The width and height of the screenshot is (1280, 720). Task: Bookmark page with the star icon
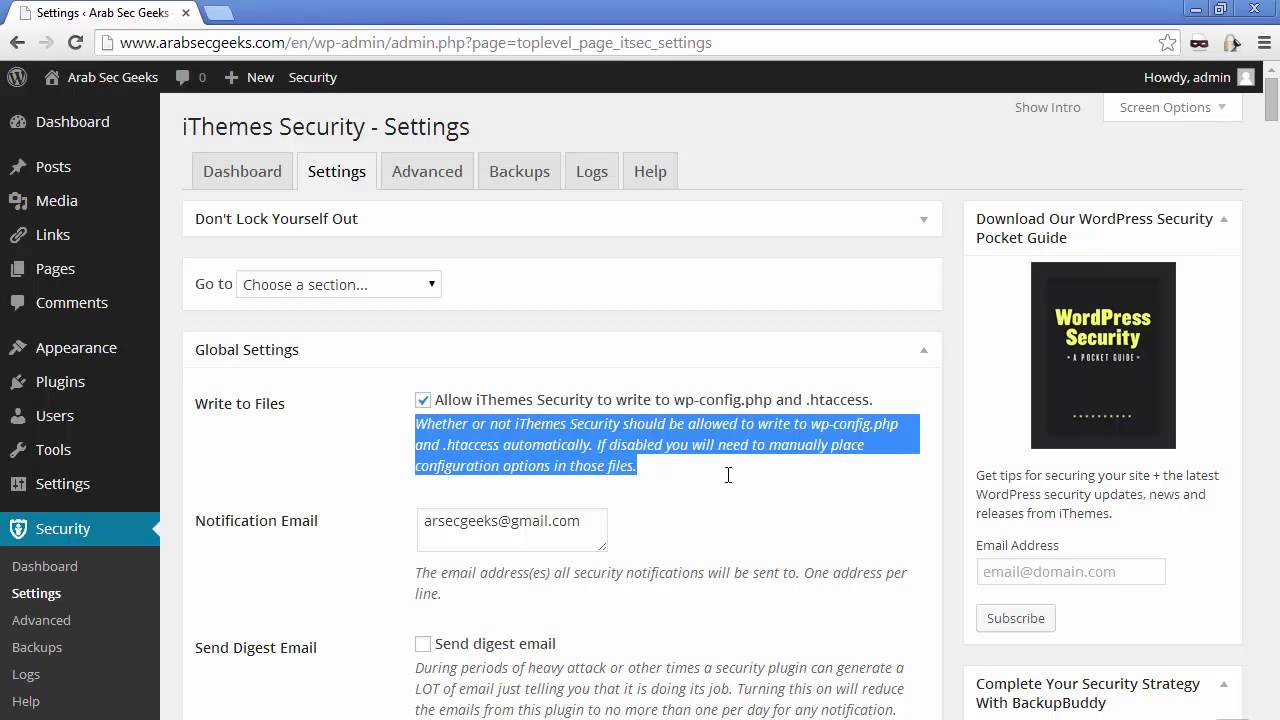1167,42
